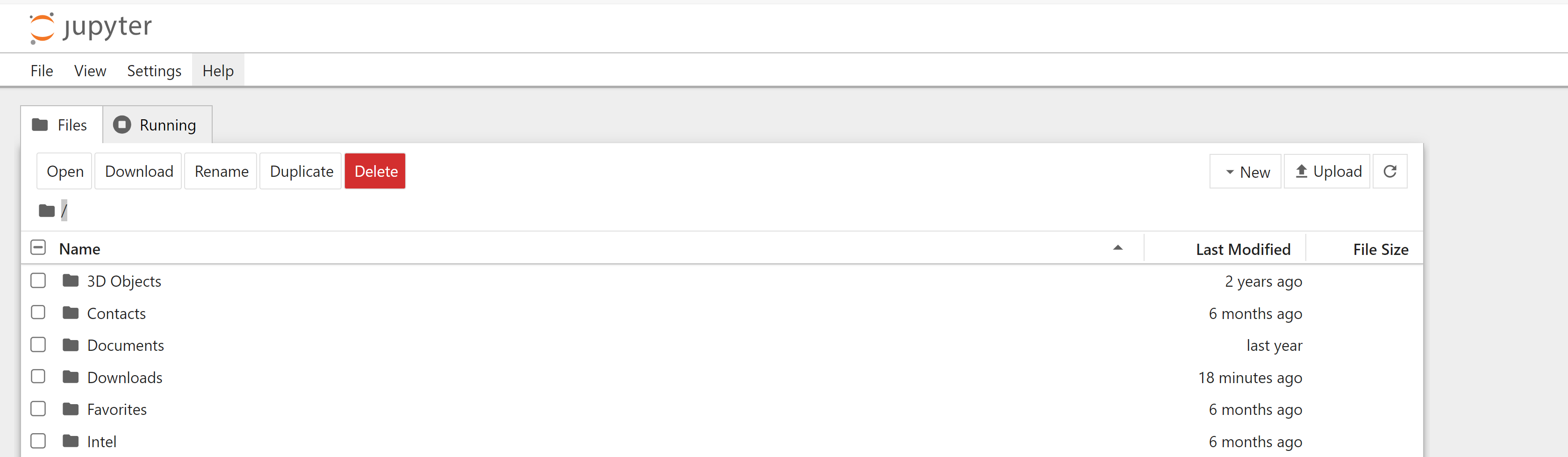Click the Jupyter logo
The height and width of the screenshot is (457, 1568).
point(90,28)
